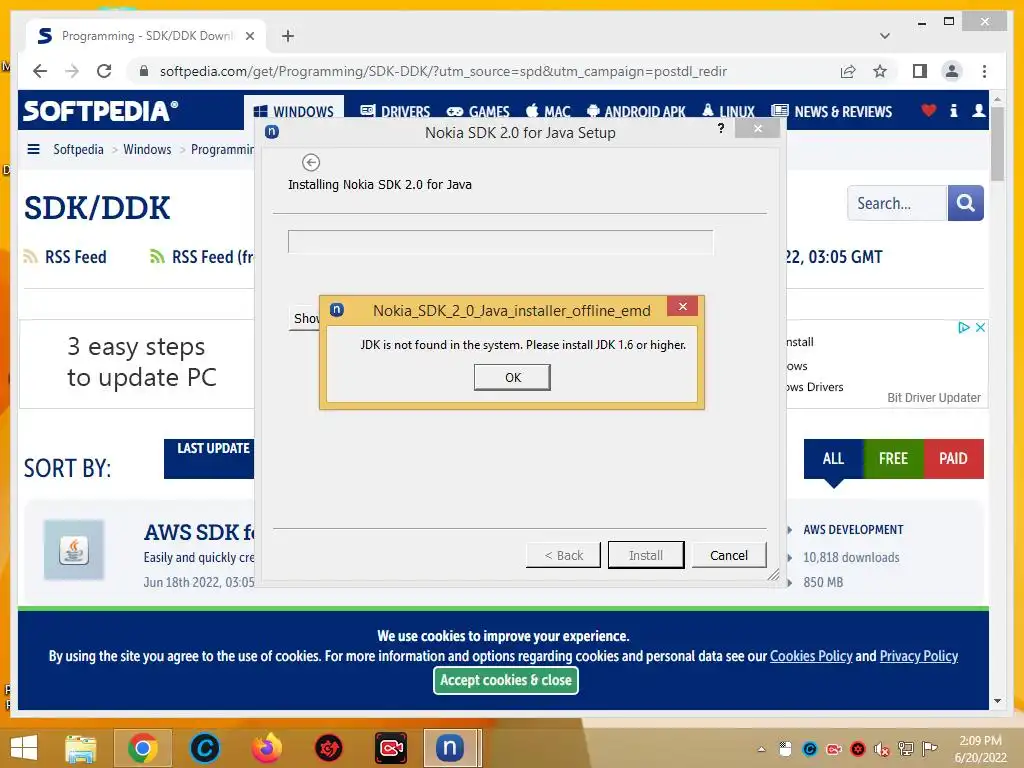Screen dimensions: 1024x768
Task: Open the hamburger menu next to breadcrumbs
Action: [x=33, y=149]
